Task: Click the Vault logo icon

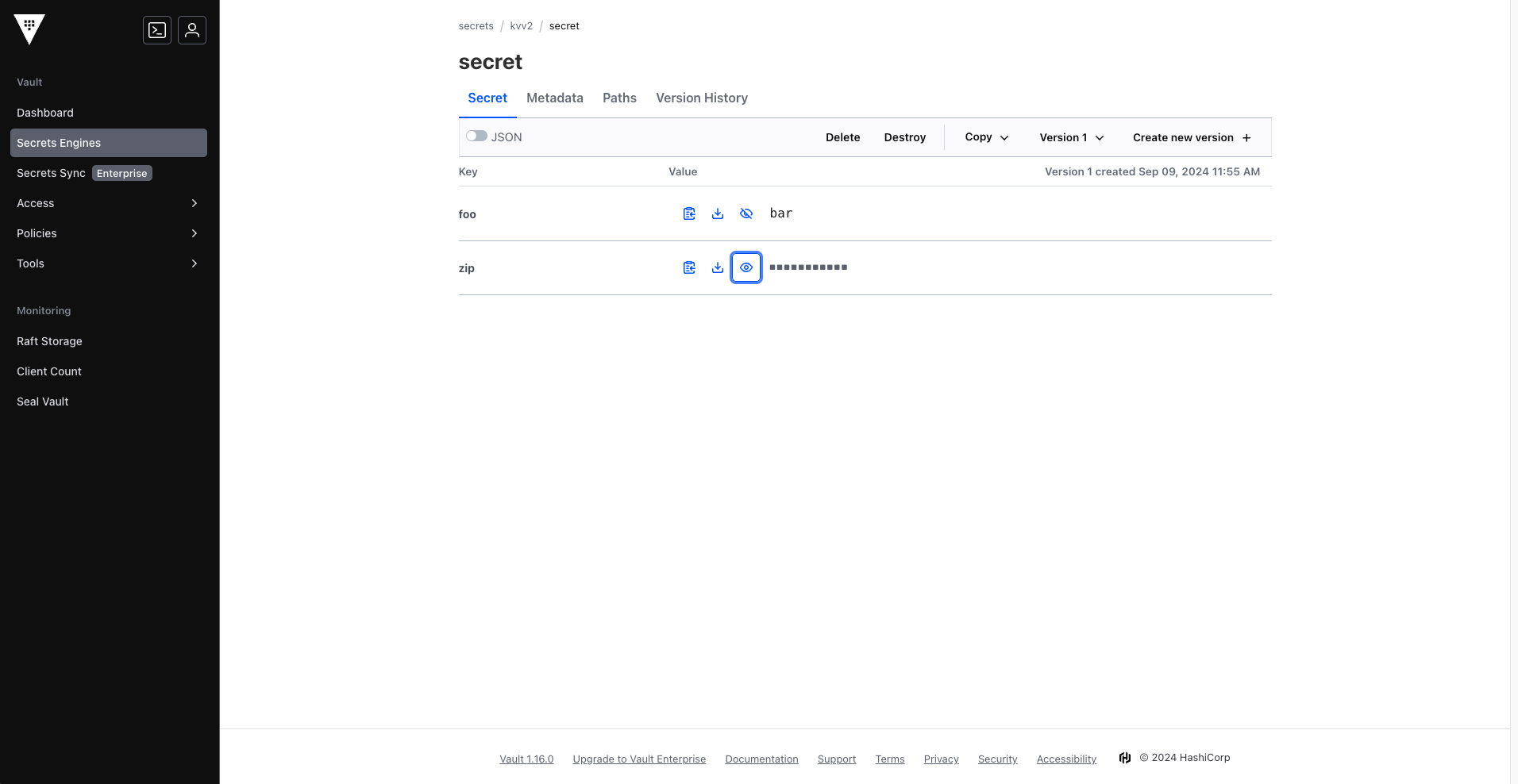Action: coord(29,29)
